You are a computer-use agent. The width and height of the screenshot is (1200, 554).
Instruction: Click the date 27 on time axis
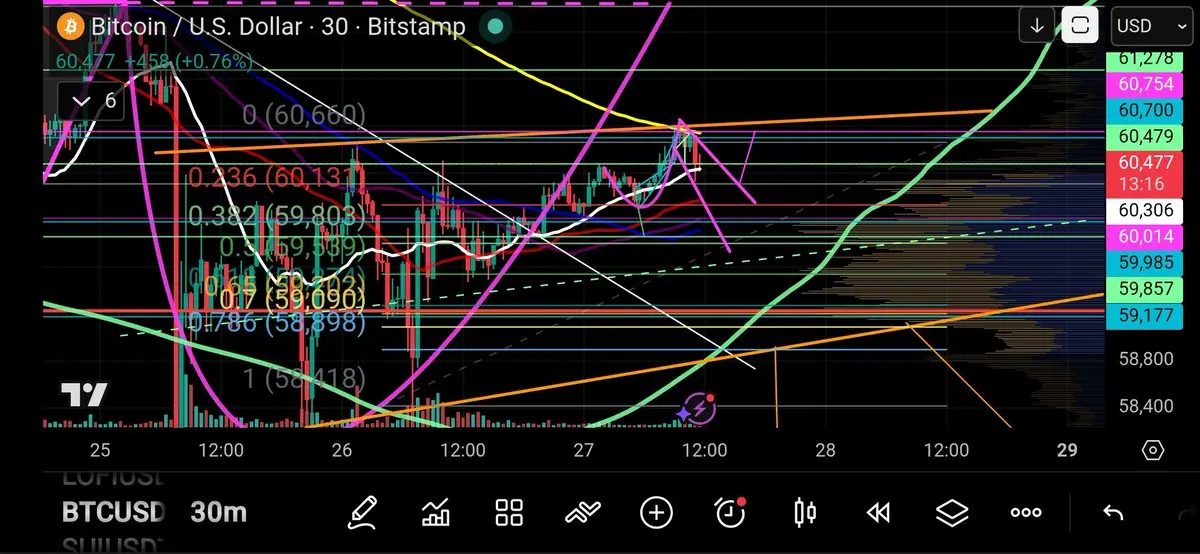[584, 450]
